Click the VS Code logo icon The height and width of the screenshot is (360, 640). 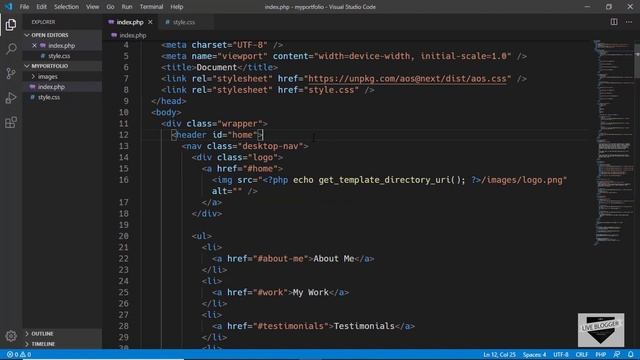pyautogui.click(x=8, y=7)
